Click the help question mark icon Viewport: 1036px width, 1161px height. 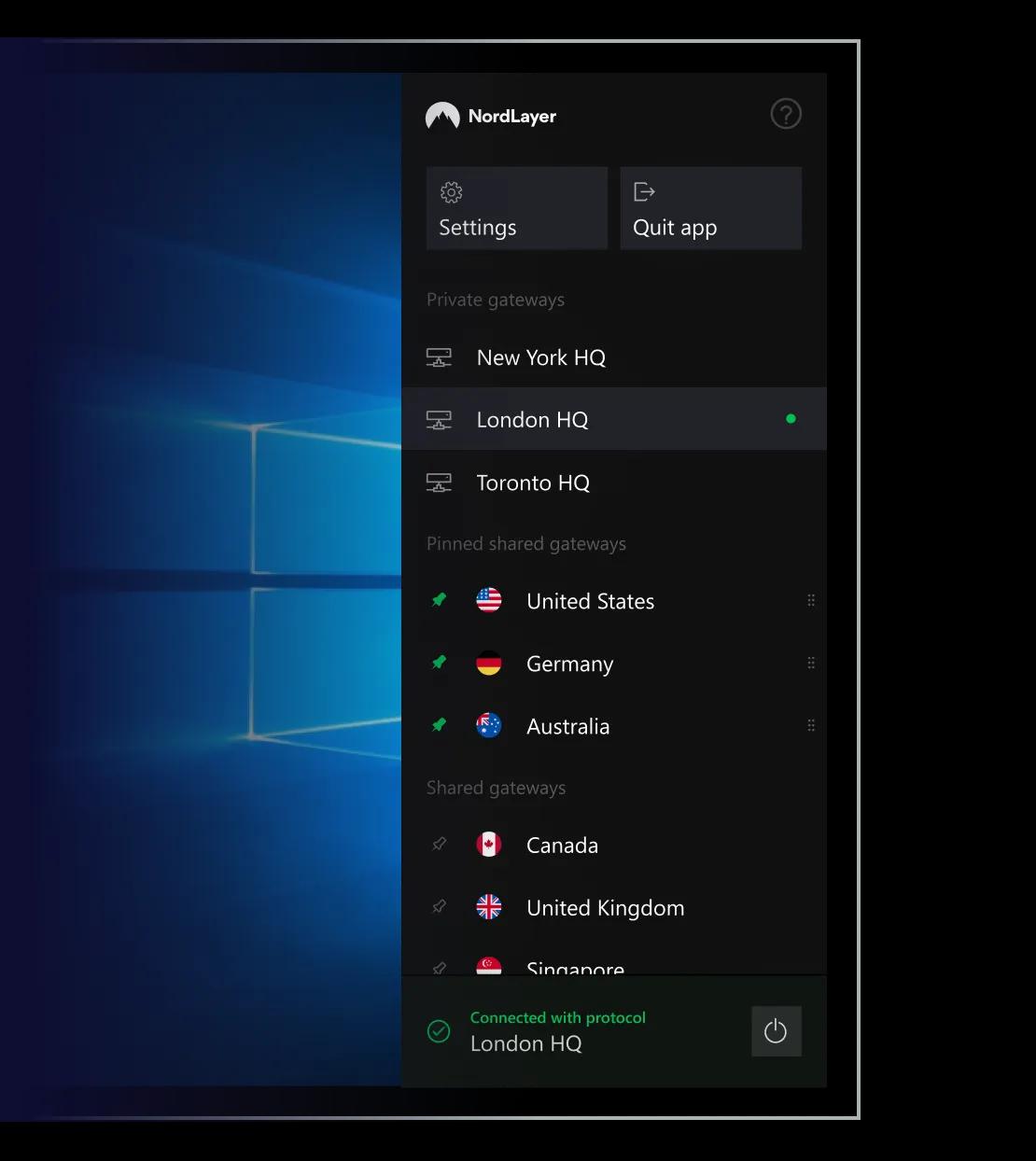click(786, 115)
